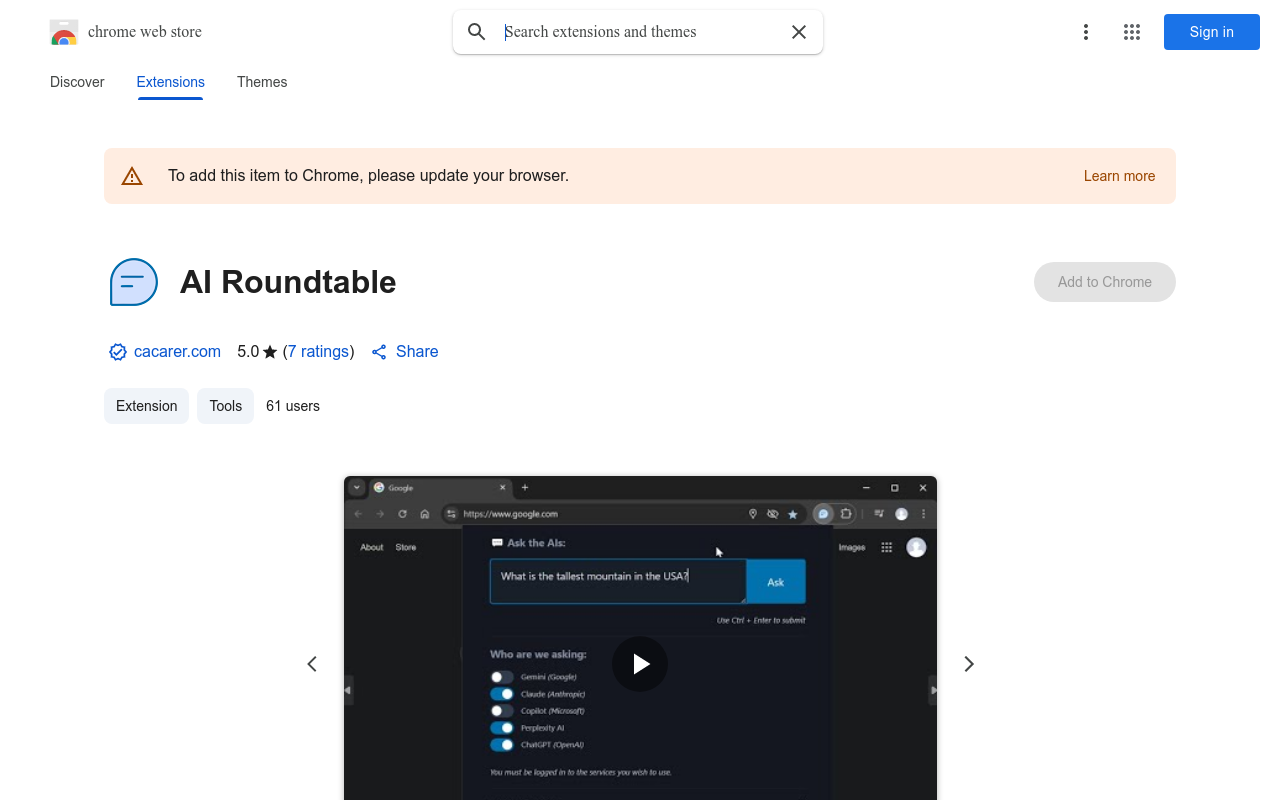Play the preview video
The width and height of the screenshot is (1280, 800).
tap(640, 664)
